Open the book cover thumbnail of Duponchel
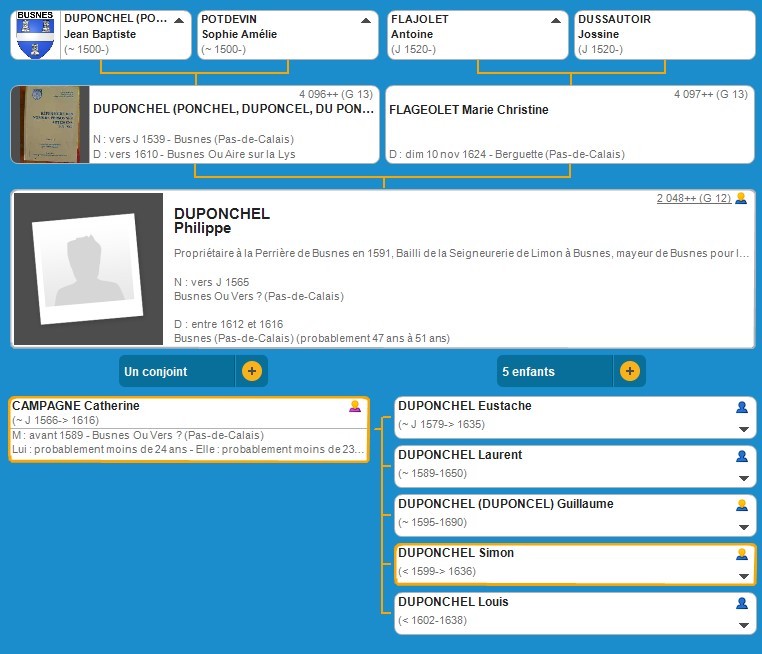The height and width of the screenshot is (654, 762). 36,124
